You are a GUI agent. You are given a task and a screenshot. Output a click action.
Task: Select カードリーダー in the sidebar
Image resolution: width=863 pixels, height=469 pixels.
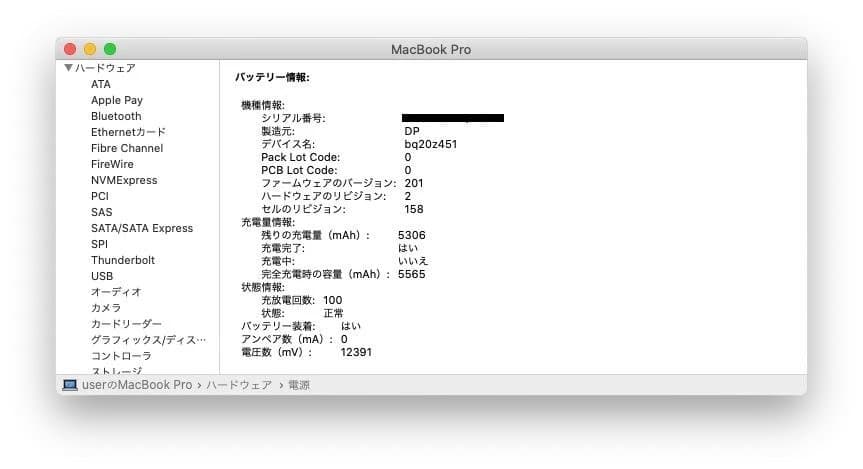click(127, 324)
